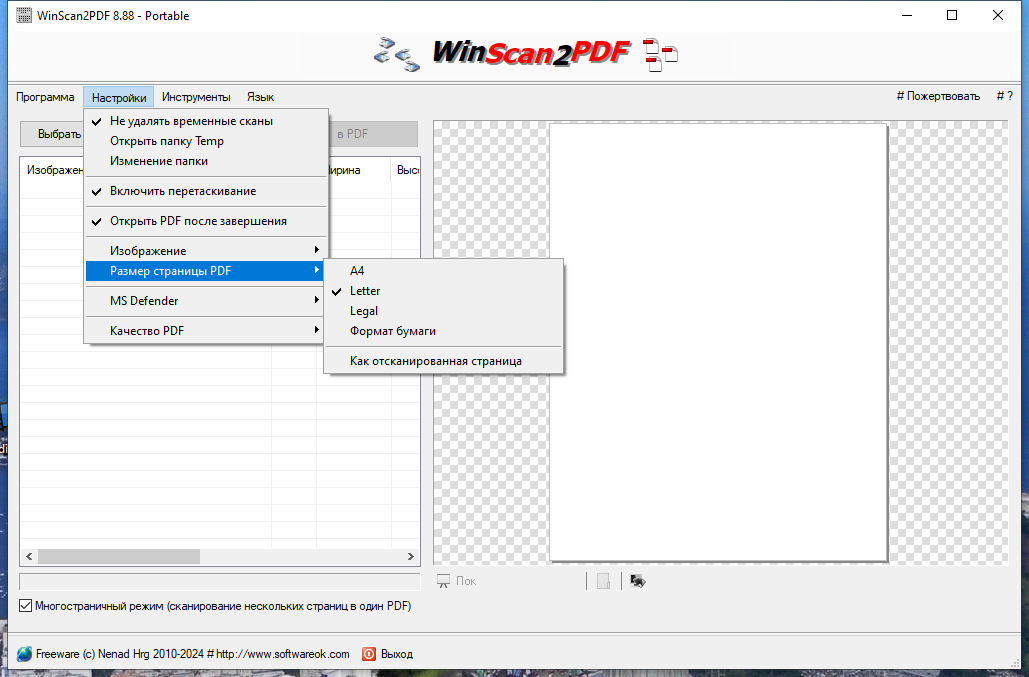This screenshot has height=677, width=1029.
Task: Click Открыть папку Temp
Action: [206, 141]
